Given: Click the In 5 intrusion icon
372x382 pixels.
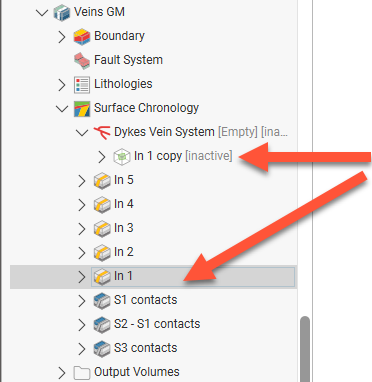Looking at the screenshot, I should click(102, 181).
